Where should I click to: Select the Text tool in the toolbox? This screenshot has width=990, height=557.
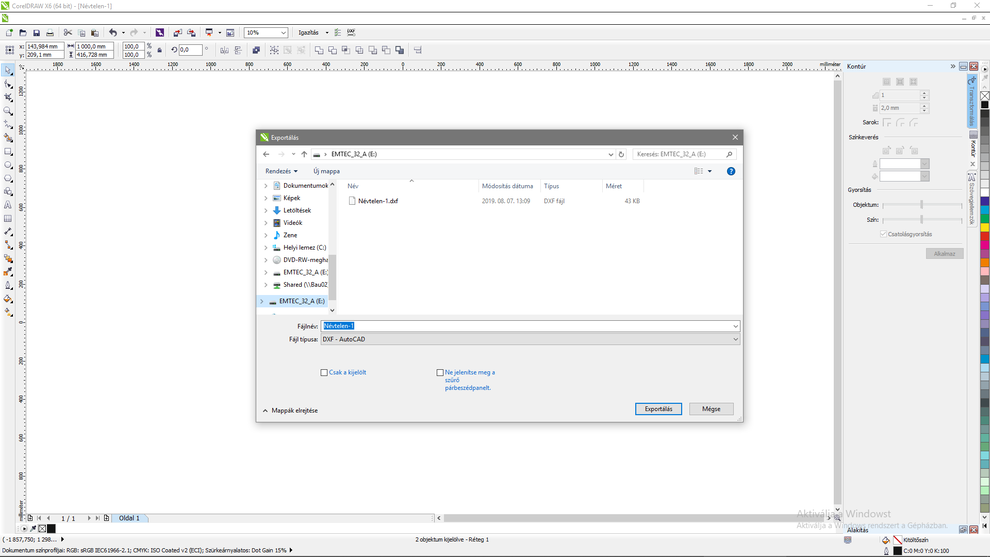click(9, 205)
